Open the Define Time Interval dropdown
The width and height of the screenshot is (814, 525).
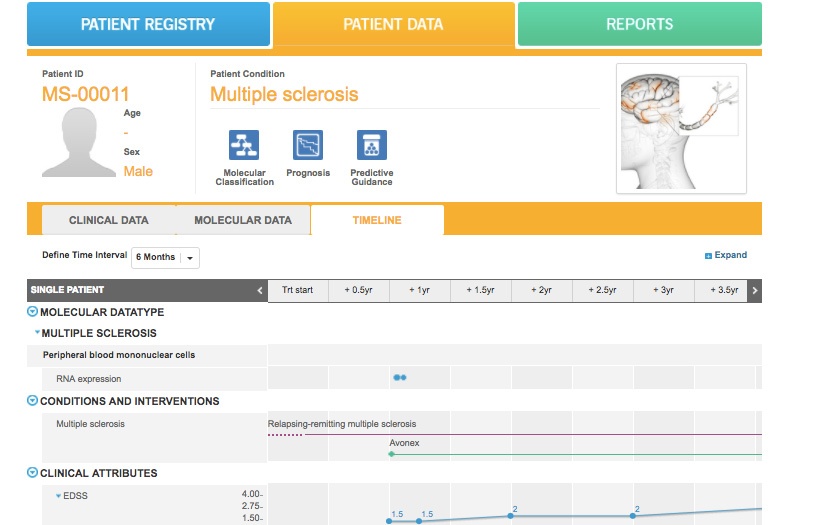click(x=166, y=257)
